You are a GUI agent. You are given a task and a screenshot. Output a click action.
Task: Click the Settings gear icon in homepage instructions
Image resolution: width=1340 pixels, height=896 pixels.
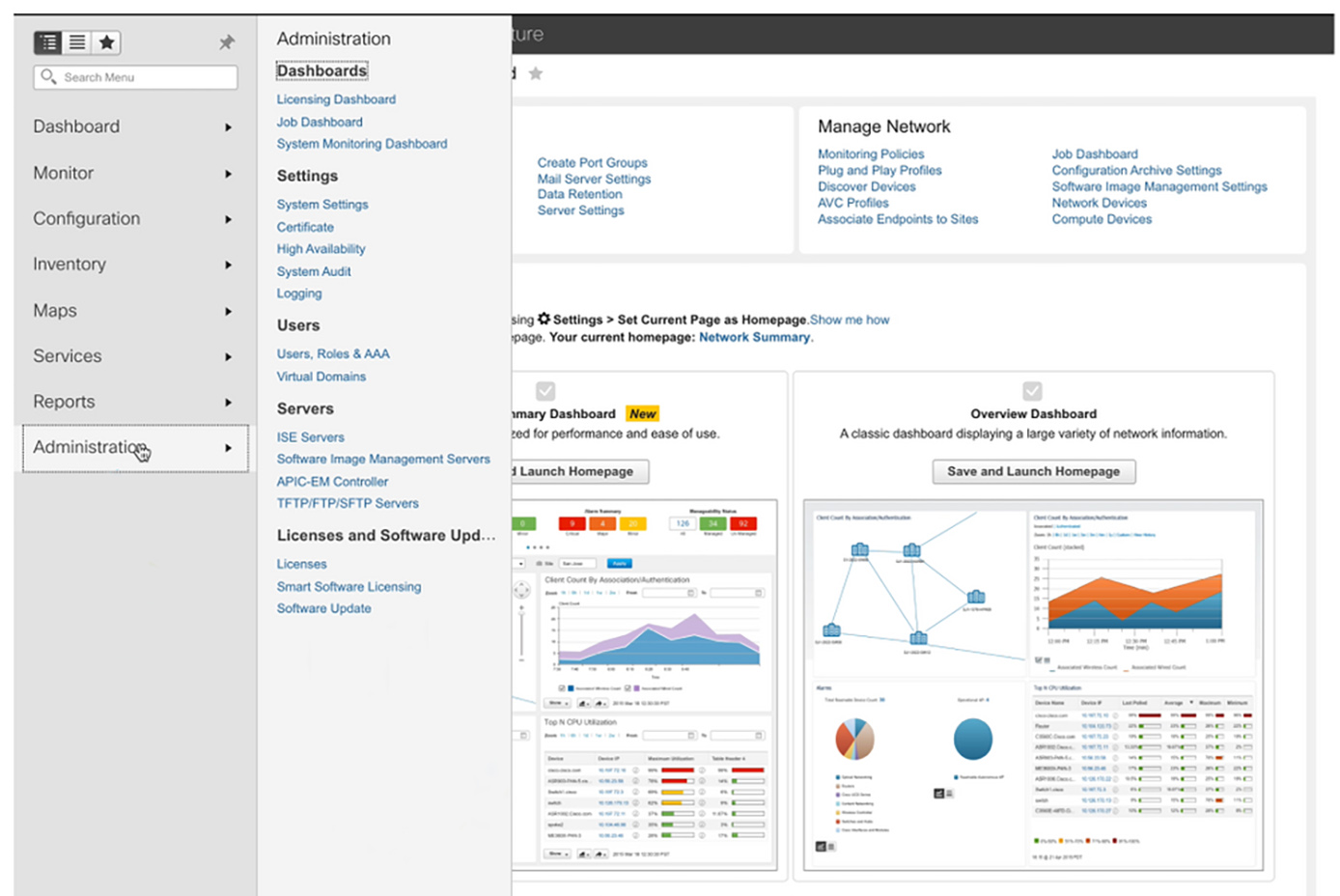(544, 320)
